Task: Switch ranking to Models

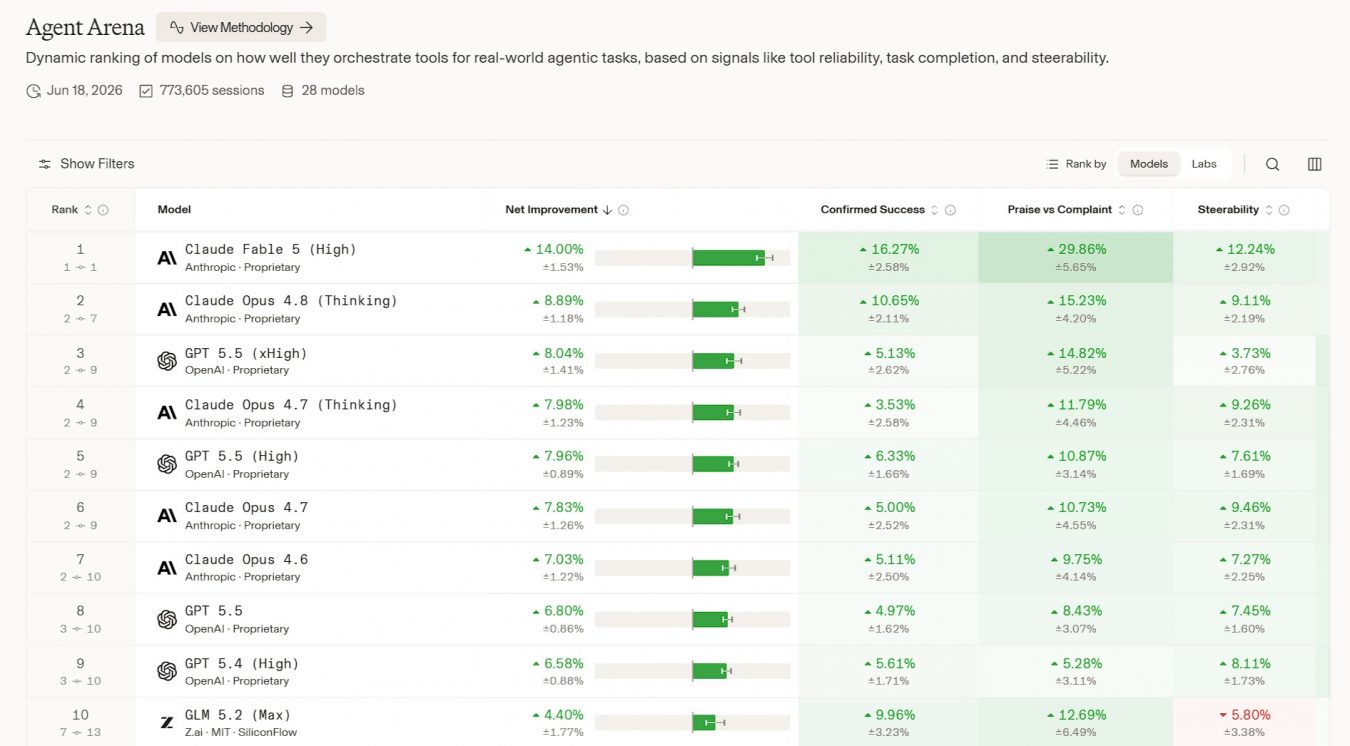Action: [1149, 164]
